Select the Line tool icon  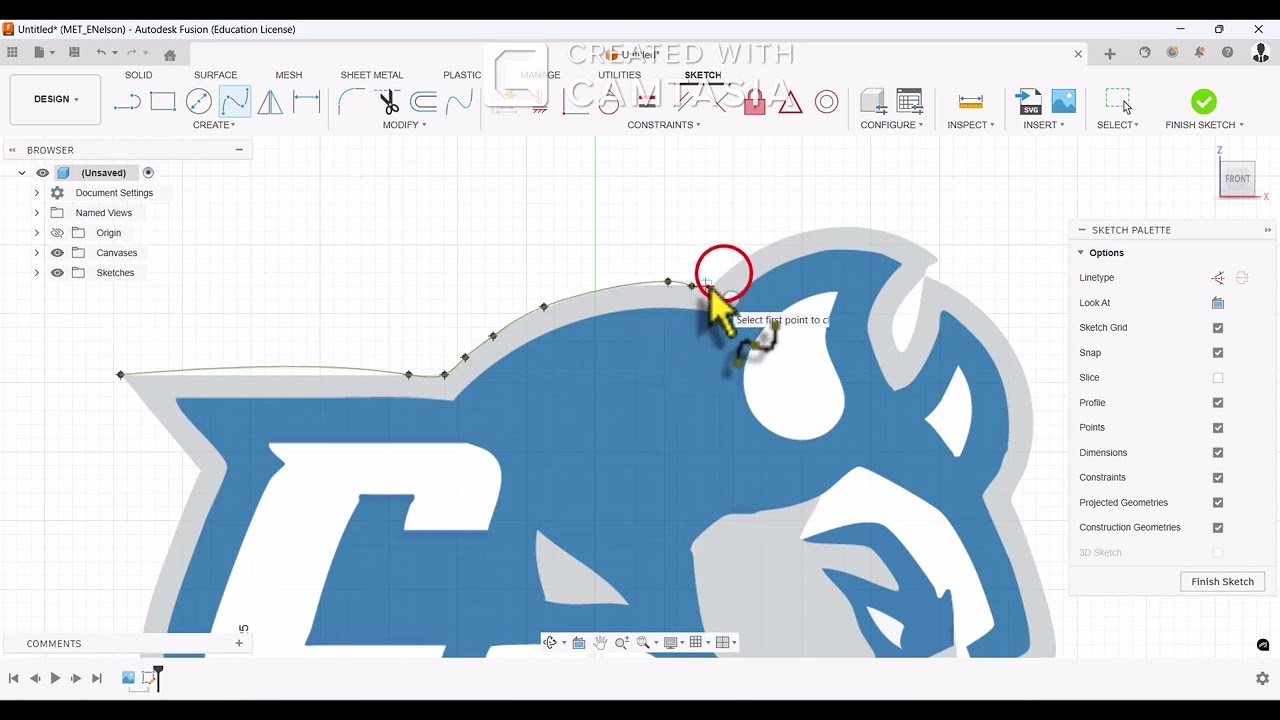(x=127, y=101)
